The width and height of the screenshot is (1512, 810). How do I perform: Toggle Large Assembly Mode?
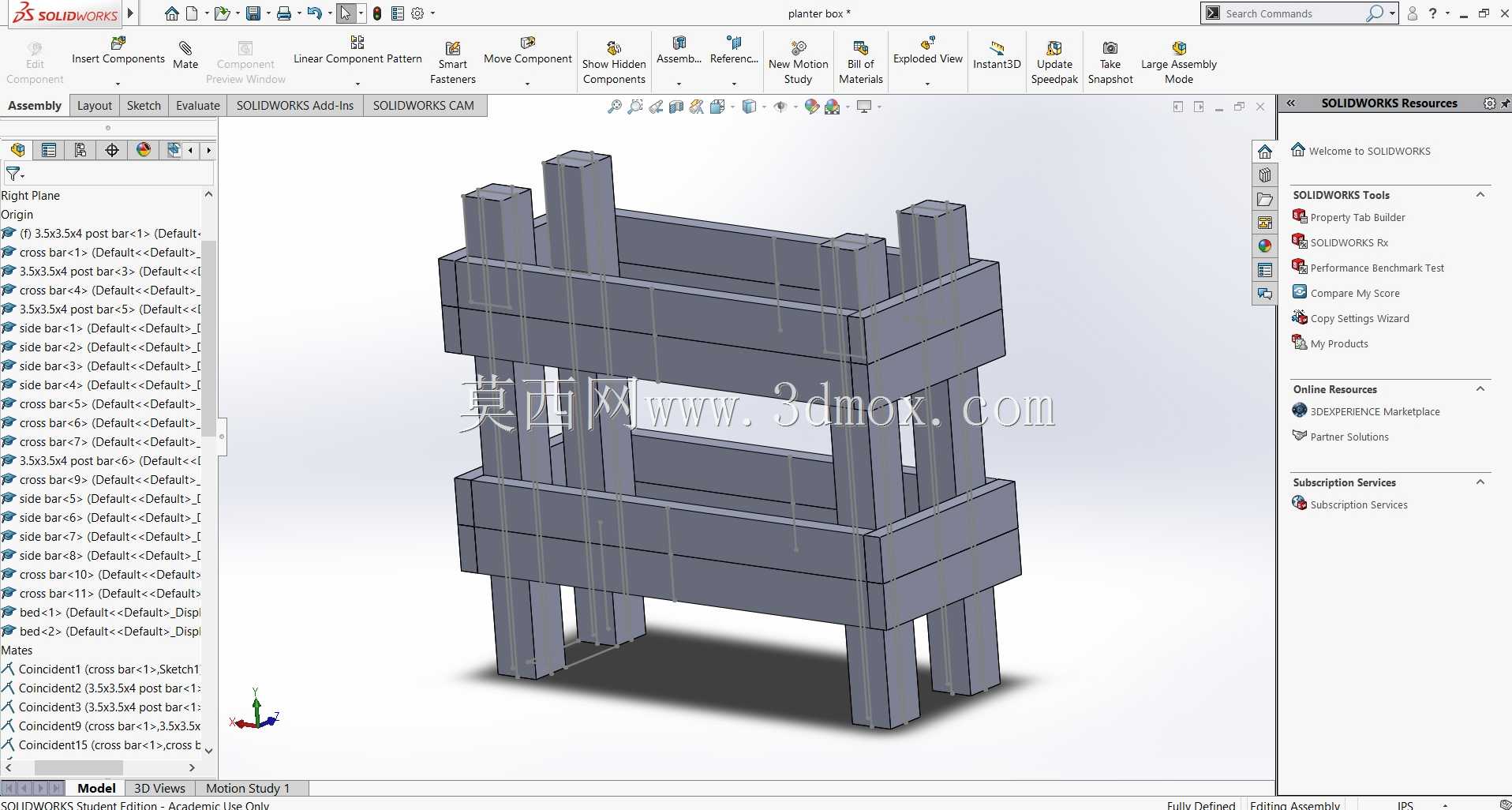[x=1179, y=62]
